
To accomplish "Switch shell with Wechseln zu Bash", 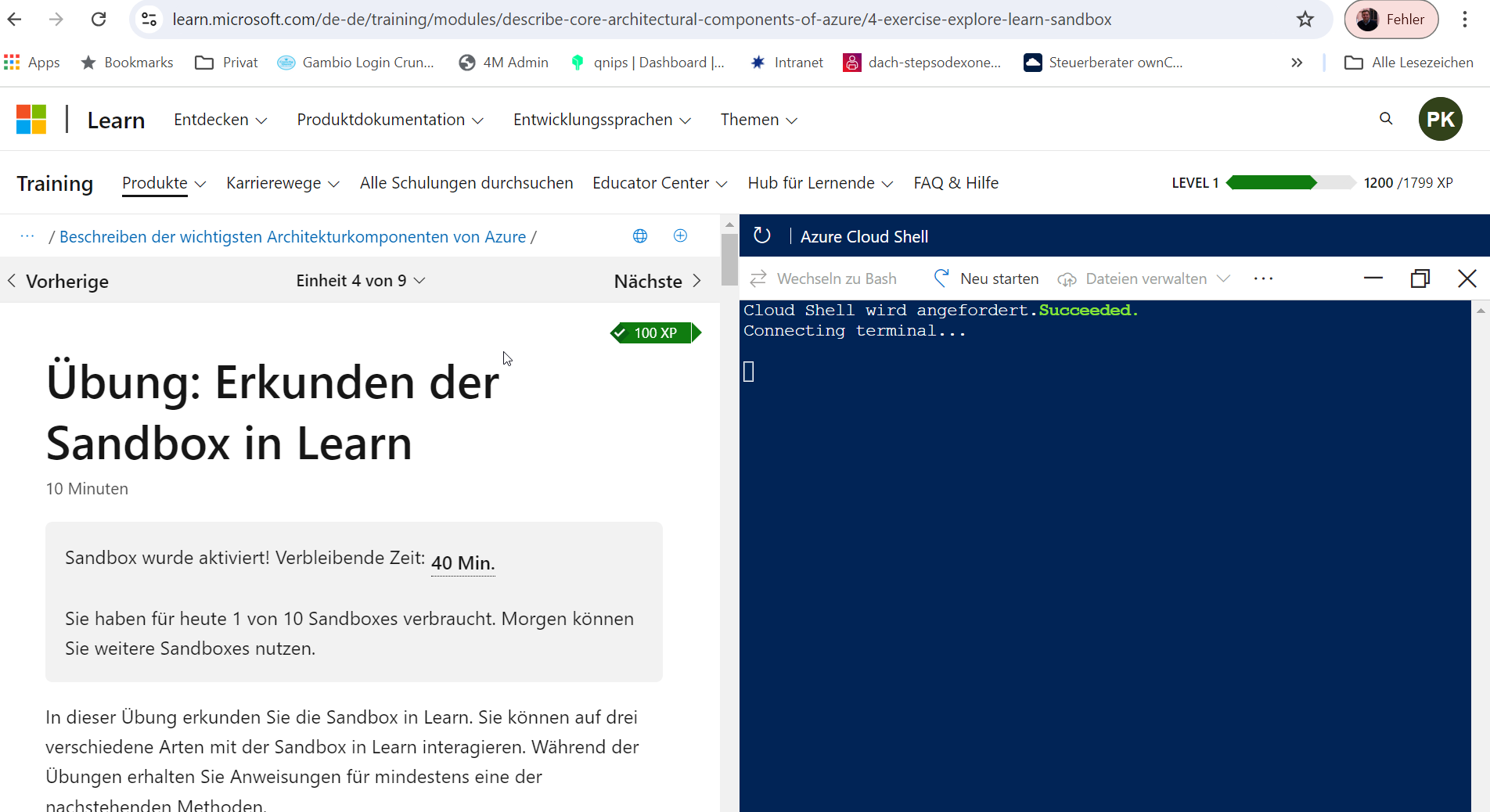I will [823, 278].
